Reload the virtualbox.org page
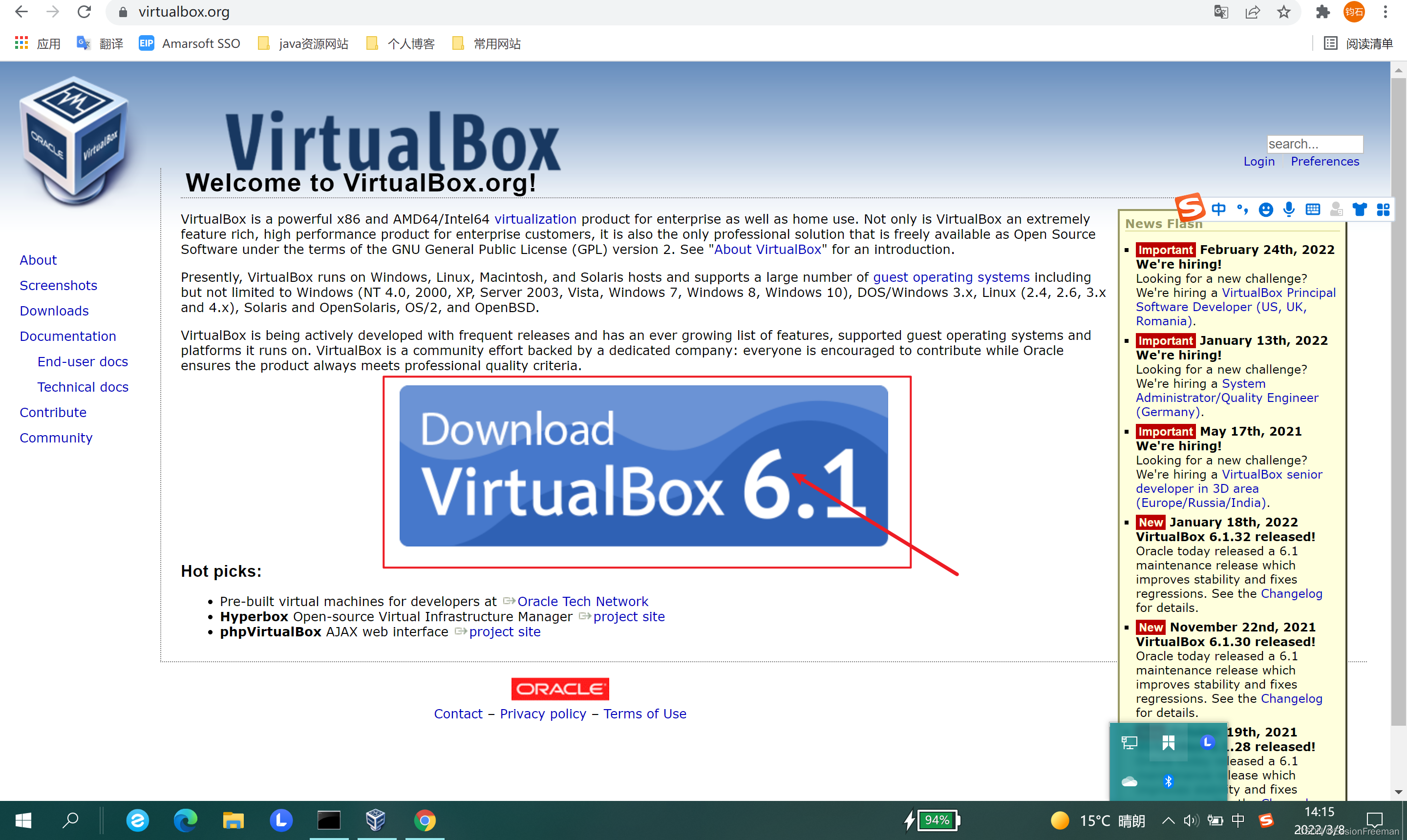Viewport: 1407px width, 840px height. [x=84, y=11]
